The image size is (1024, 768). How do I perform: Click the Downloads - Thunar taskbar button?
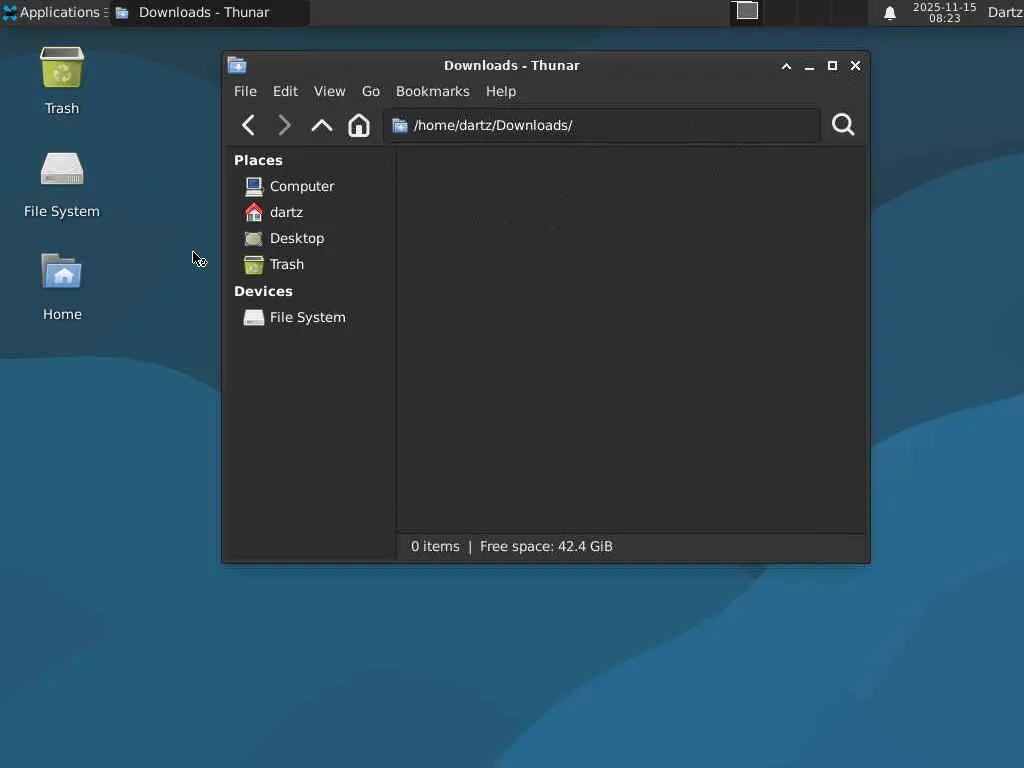[x=210, y=12]
